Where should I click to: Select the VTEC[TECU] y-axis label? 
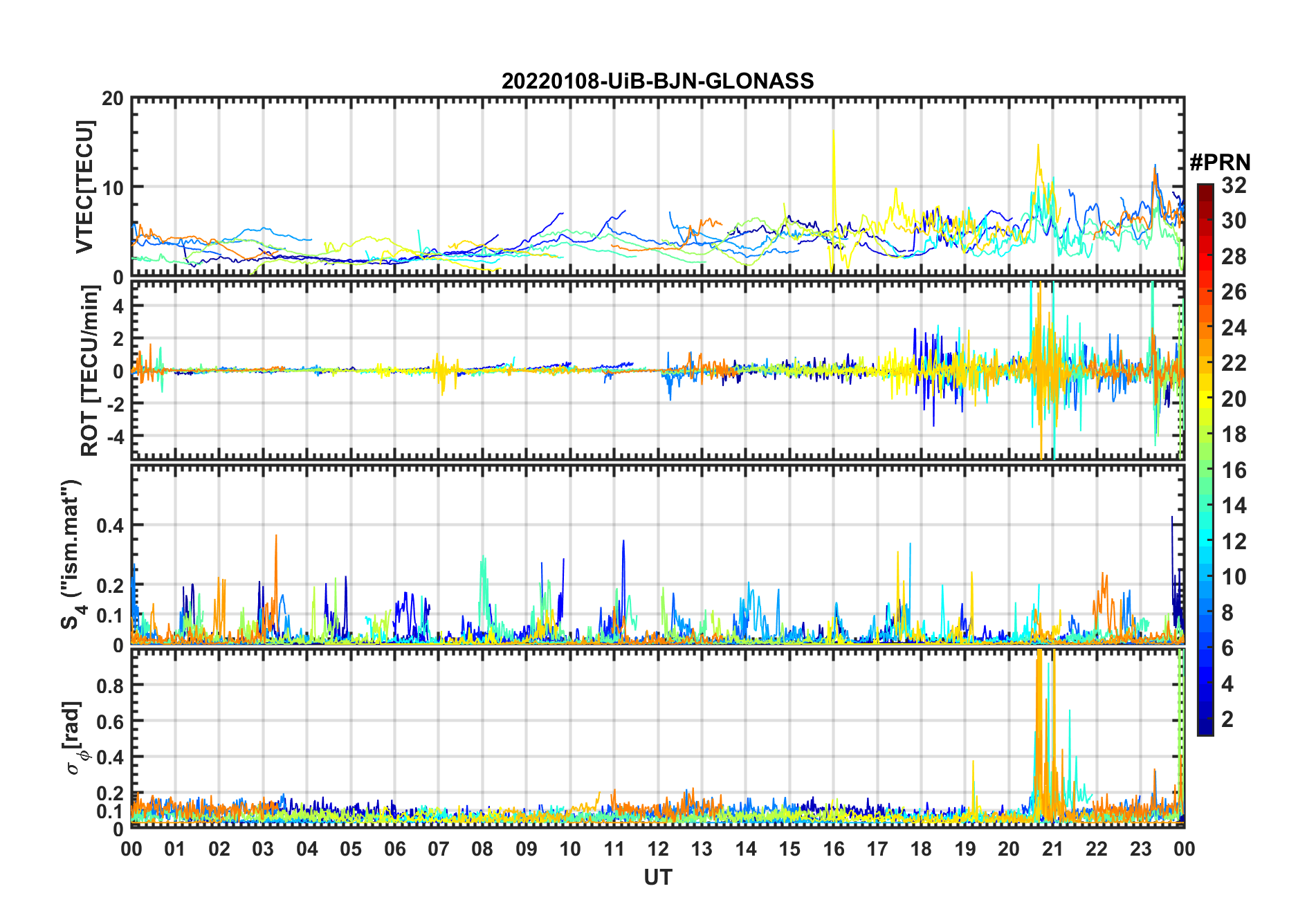pos(84,187)
